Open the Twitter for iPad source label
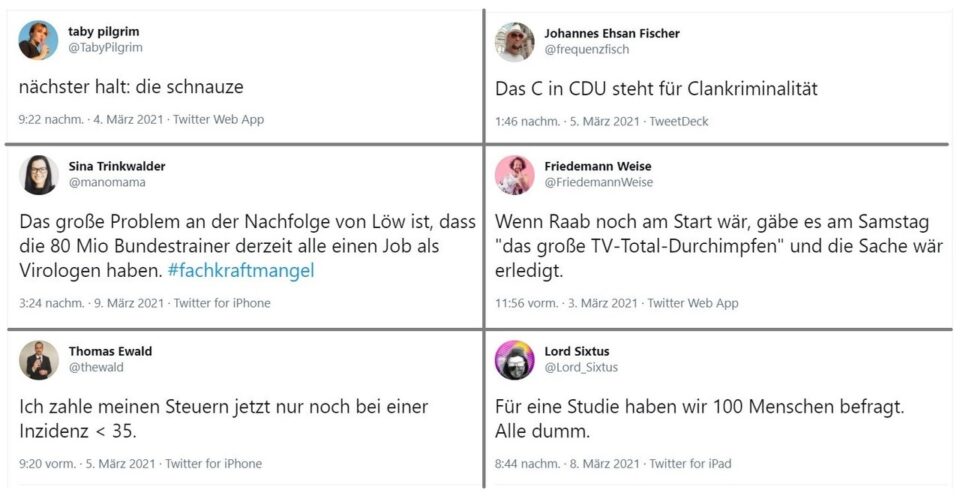Image resolution: width=960 pixels, height=499 pixels. pos(690,464)
